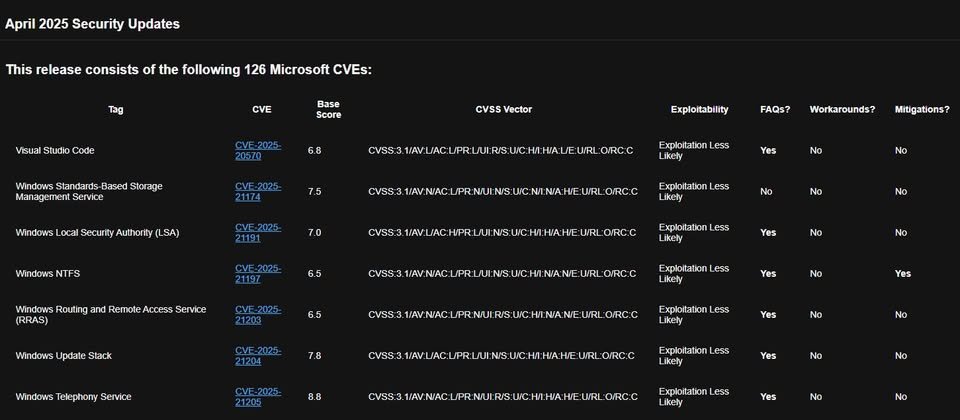Click the Tag column header
Screen dimensions: 960x420
(116, 110)
